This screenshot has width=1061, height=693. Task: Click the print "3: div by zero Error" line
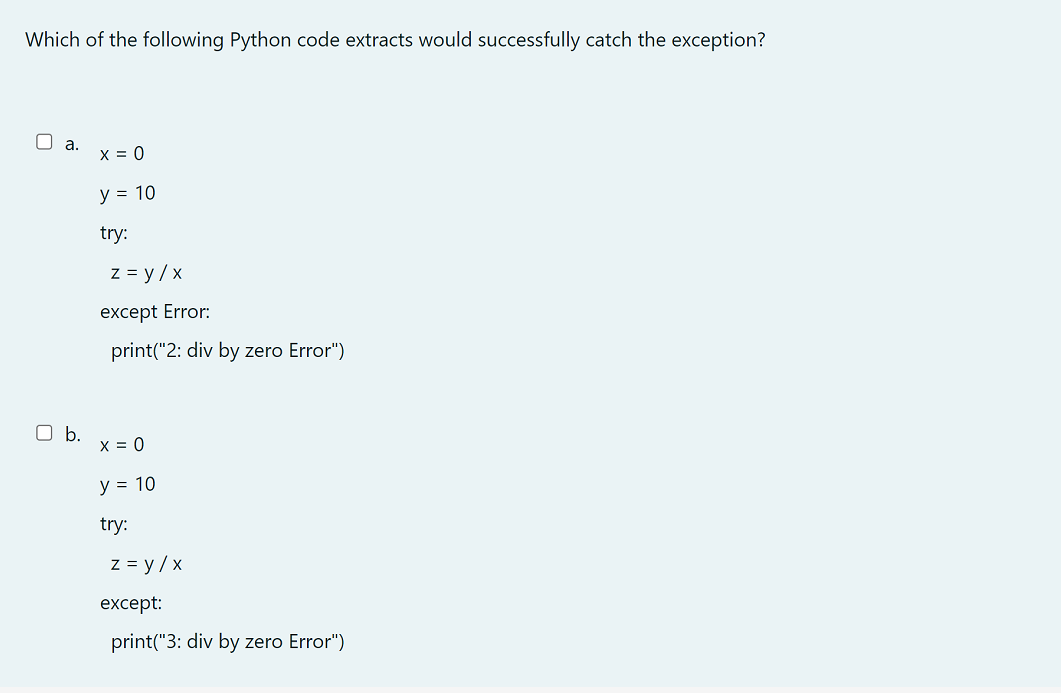pyautogui.click(x=228, y=642)
